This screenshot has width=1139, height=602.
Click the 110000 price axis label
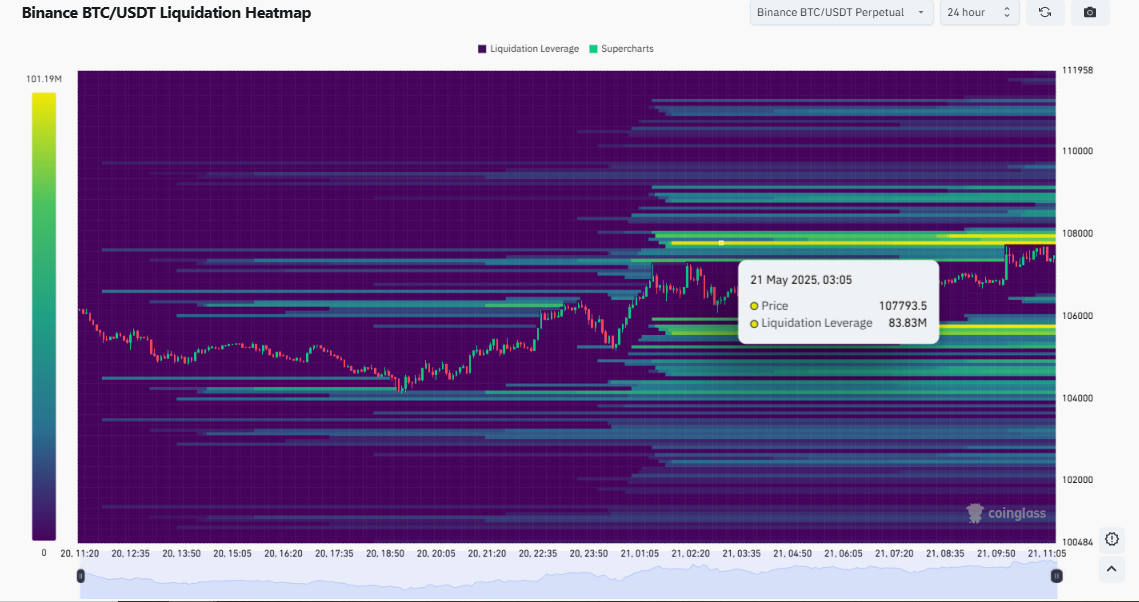coord(1077,152)
